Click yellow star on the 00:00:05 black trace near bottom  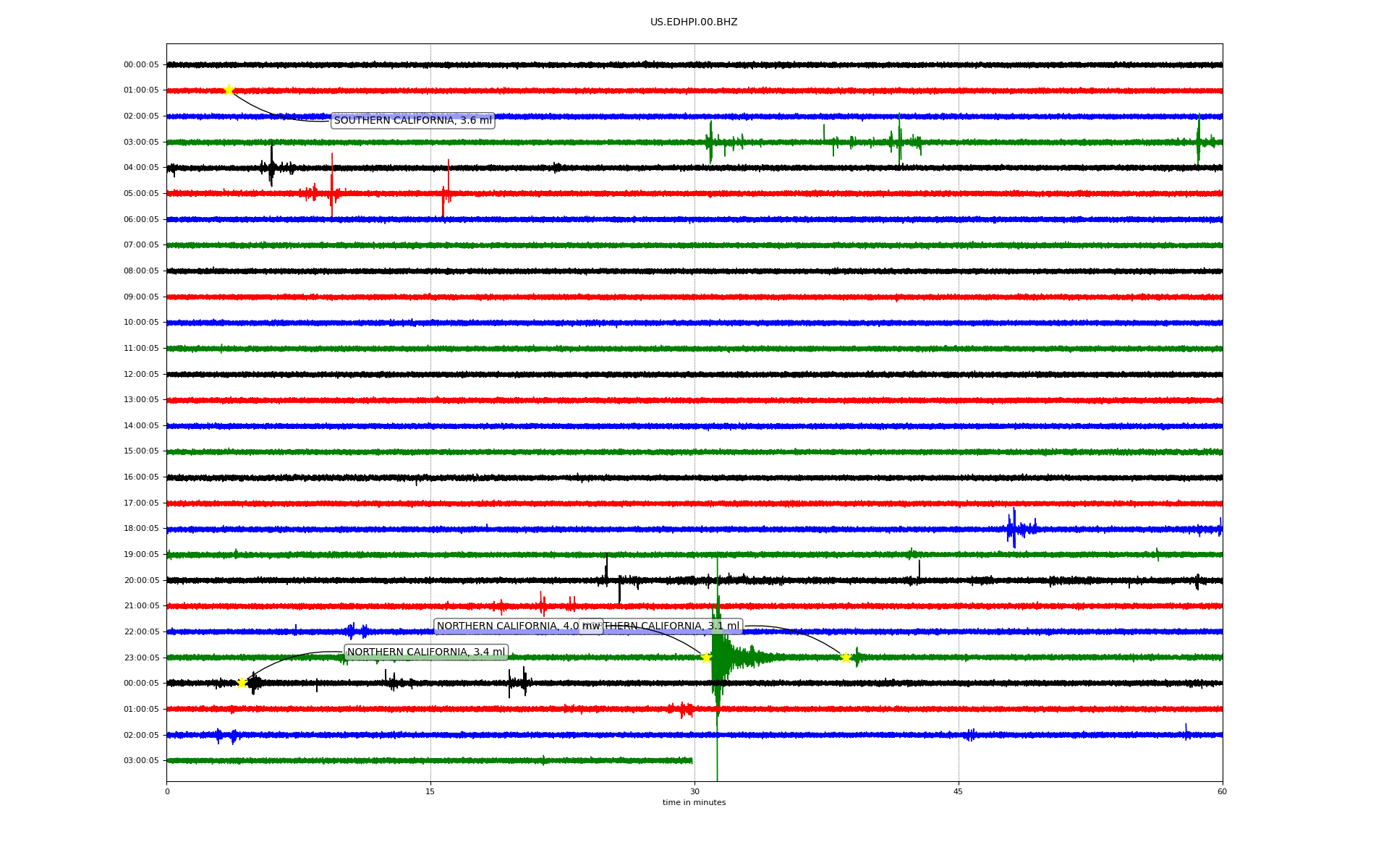tap(242, 683)
